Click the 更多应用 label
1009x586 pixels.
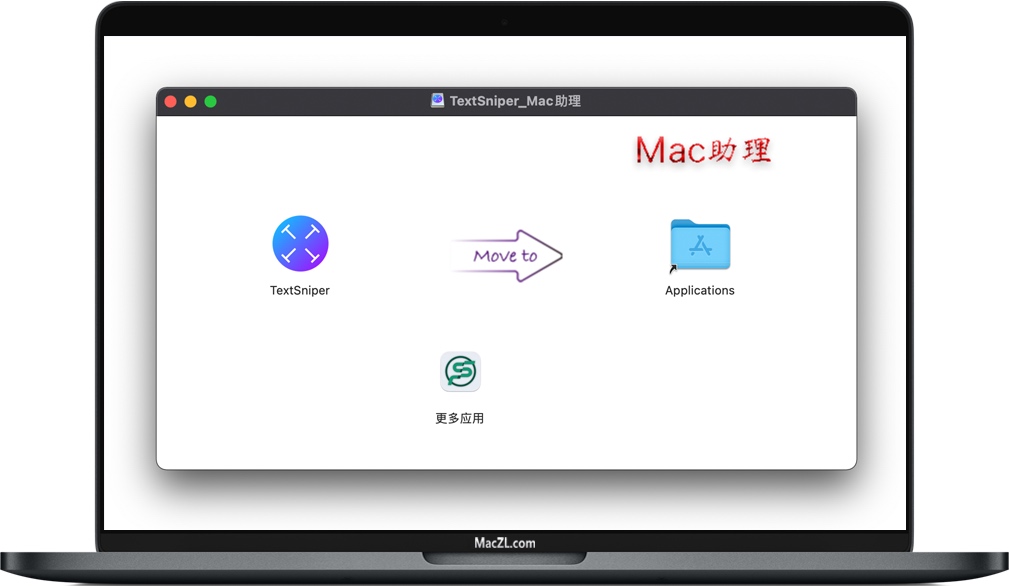point(459,419)
